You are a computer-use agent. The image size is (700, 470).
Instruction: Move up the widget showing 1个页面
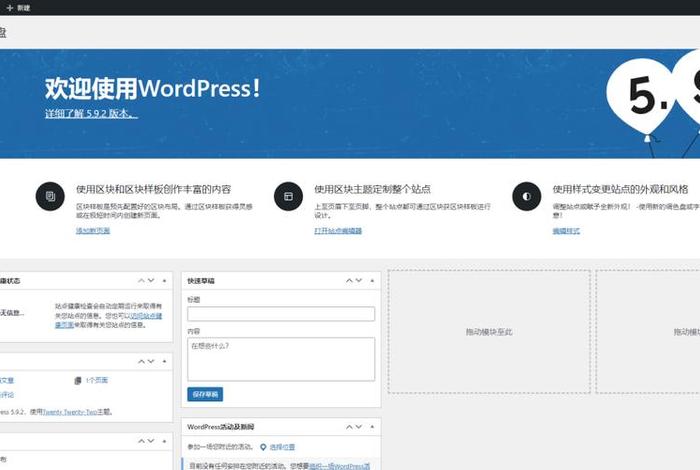[141, 361]
